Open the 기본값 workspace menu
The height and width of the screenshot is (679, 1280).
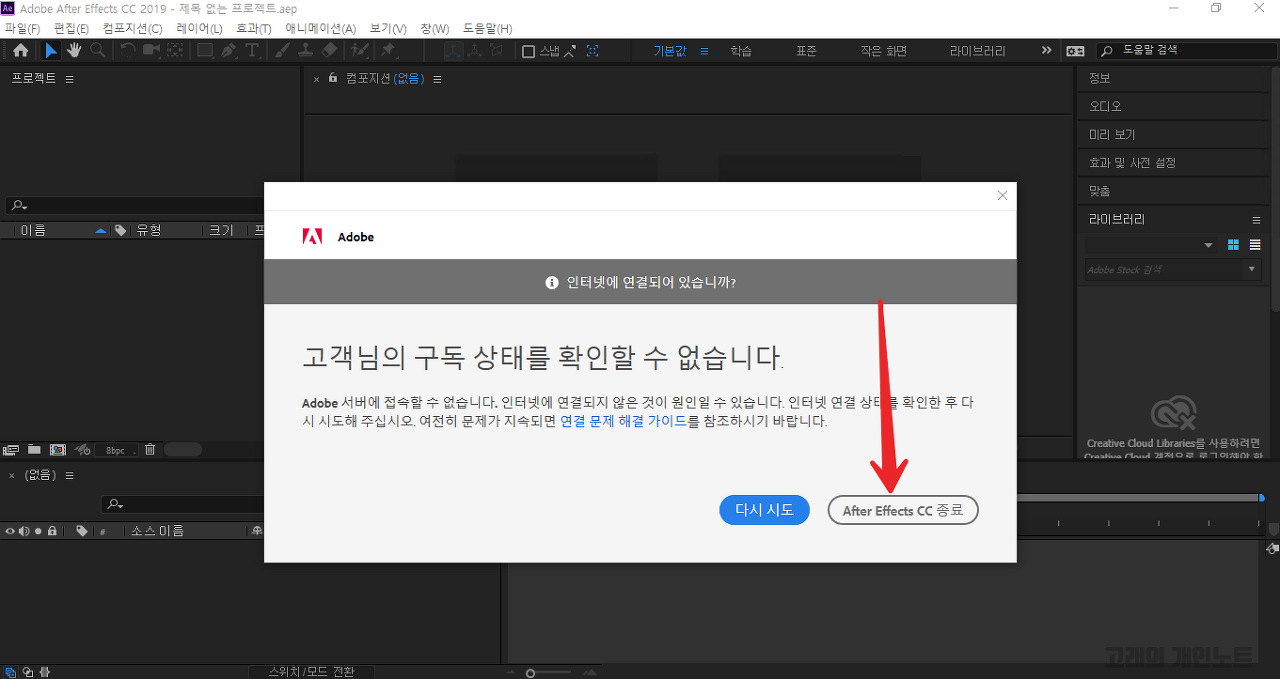click(x=704, y=51)
